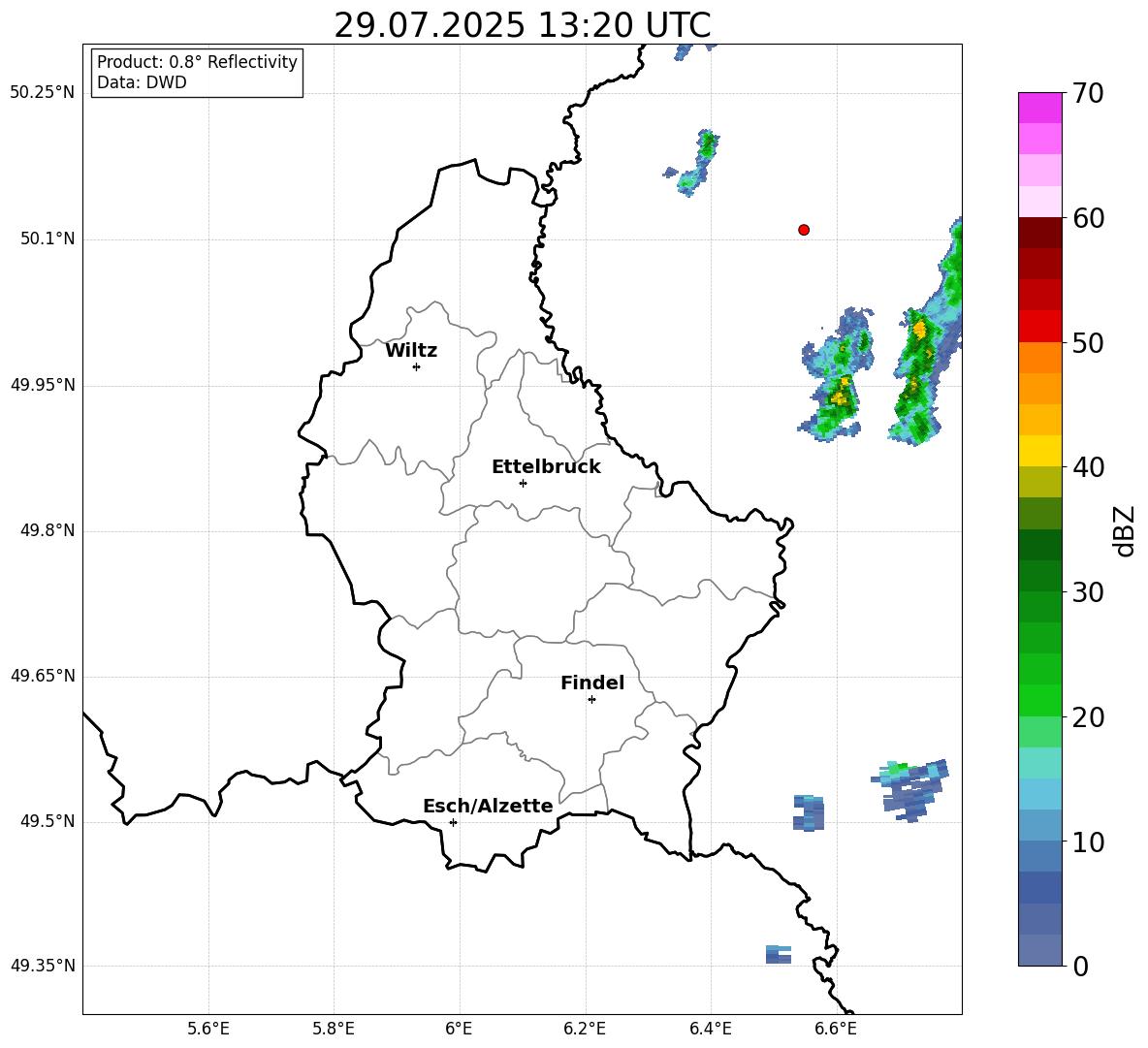Click the Findel station cross marker
Viewport: 1148px width, 1048px height.
[591, 700]
